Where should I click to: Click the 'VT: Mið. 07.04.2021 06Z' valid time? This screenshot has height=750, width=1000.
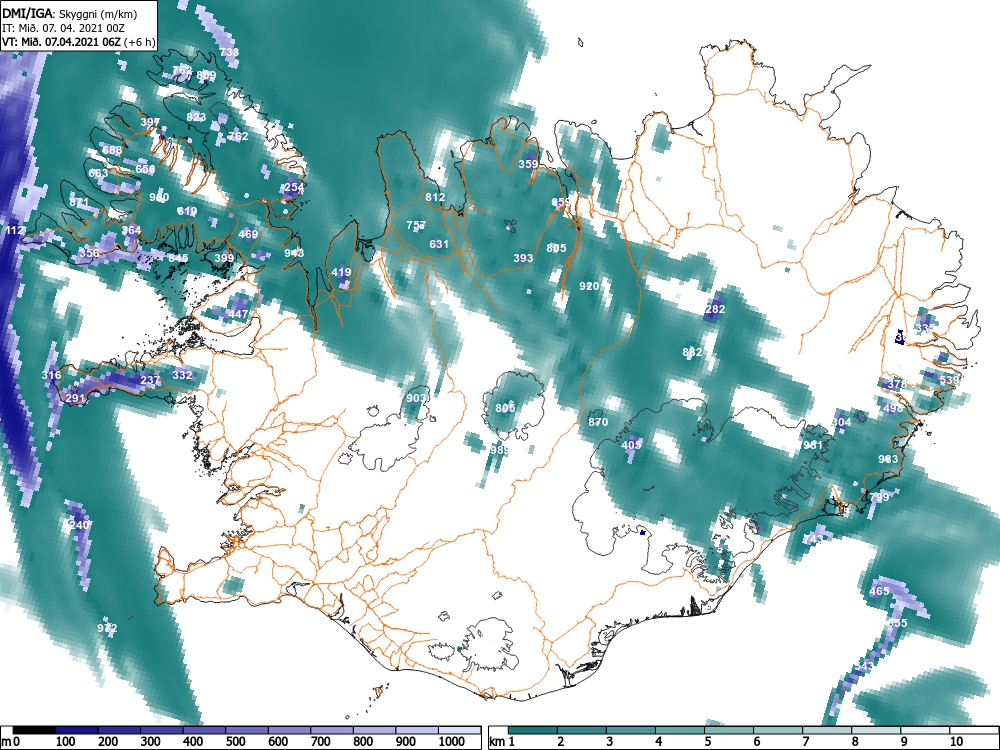pyautogui.click(x=62, y=42)
